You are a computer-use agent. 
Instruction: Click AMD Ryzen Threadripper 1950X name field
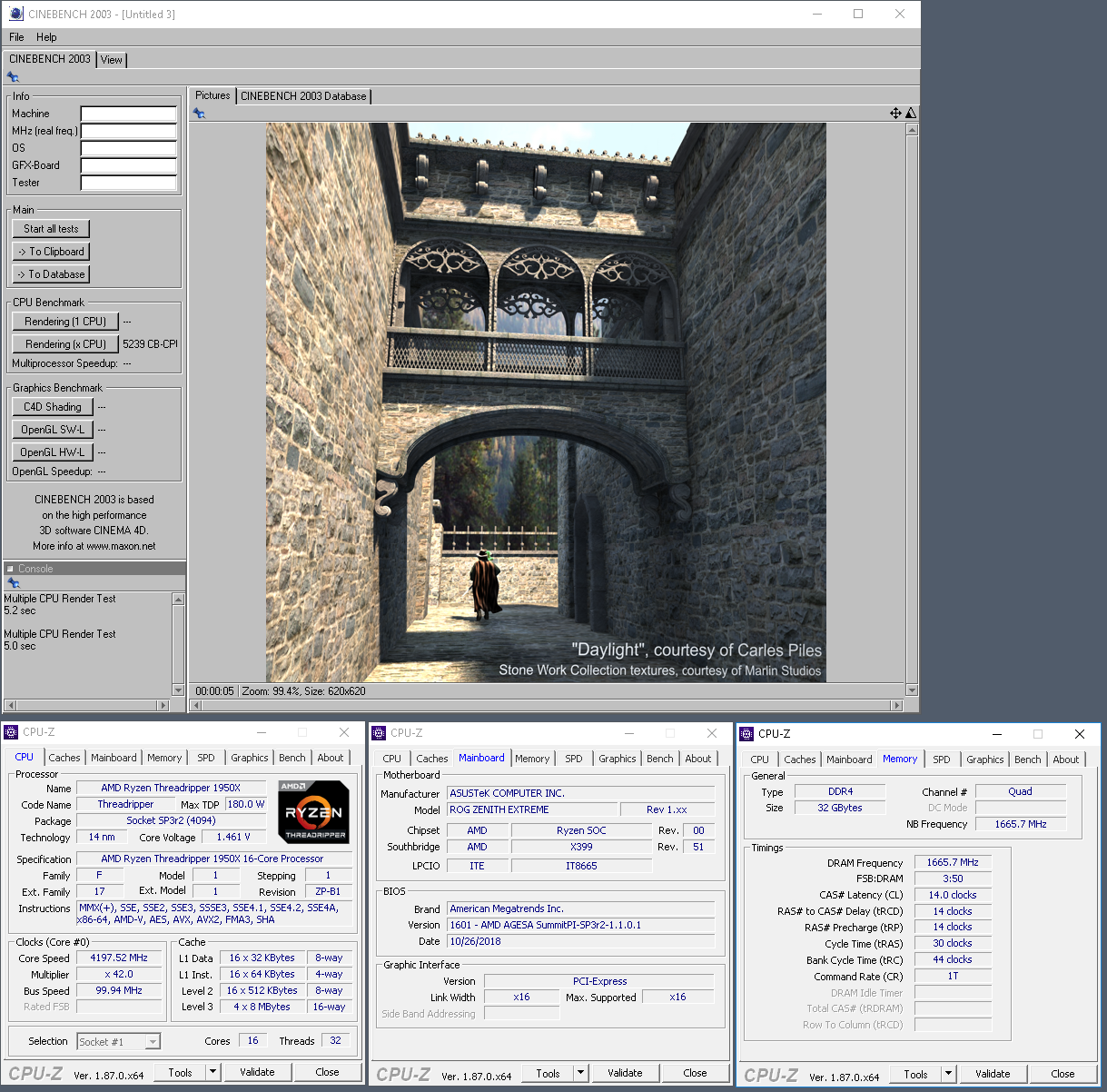171,788
